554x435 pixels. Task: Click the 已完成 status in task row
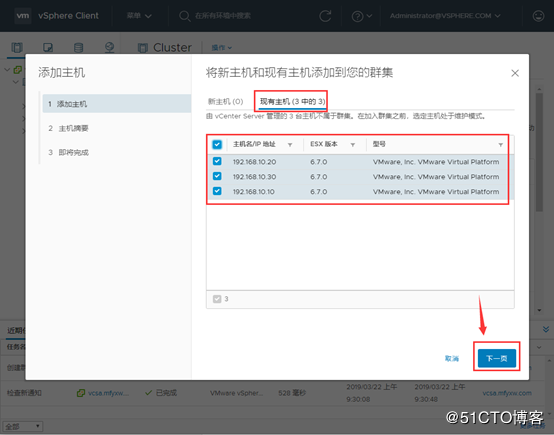coord(166,393)
